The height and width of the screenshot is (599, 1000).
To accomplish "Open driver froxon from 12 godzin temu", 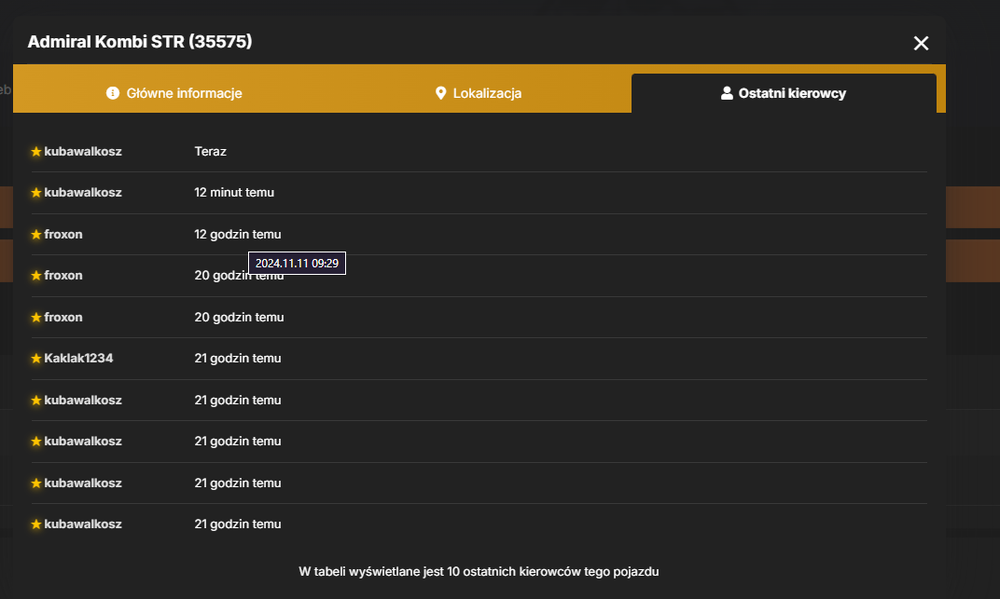I will coord(63,234).
